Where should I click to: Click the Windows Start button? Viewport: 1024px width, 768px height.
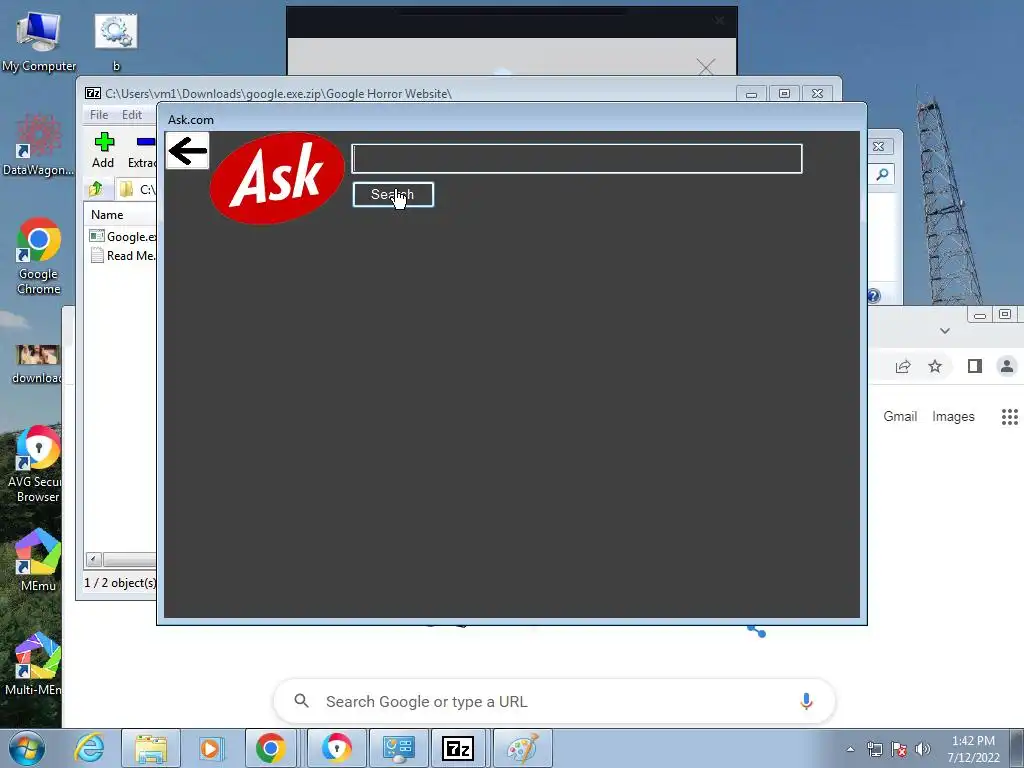pos(27,748)
